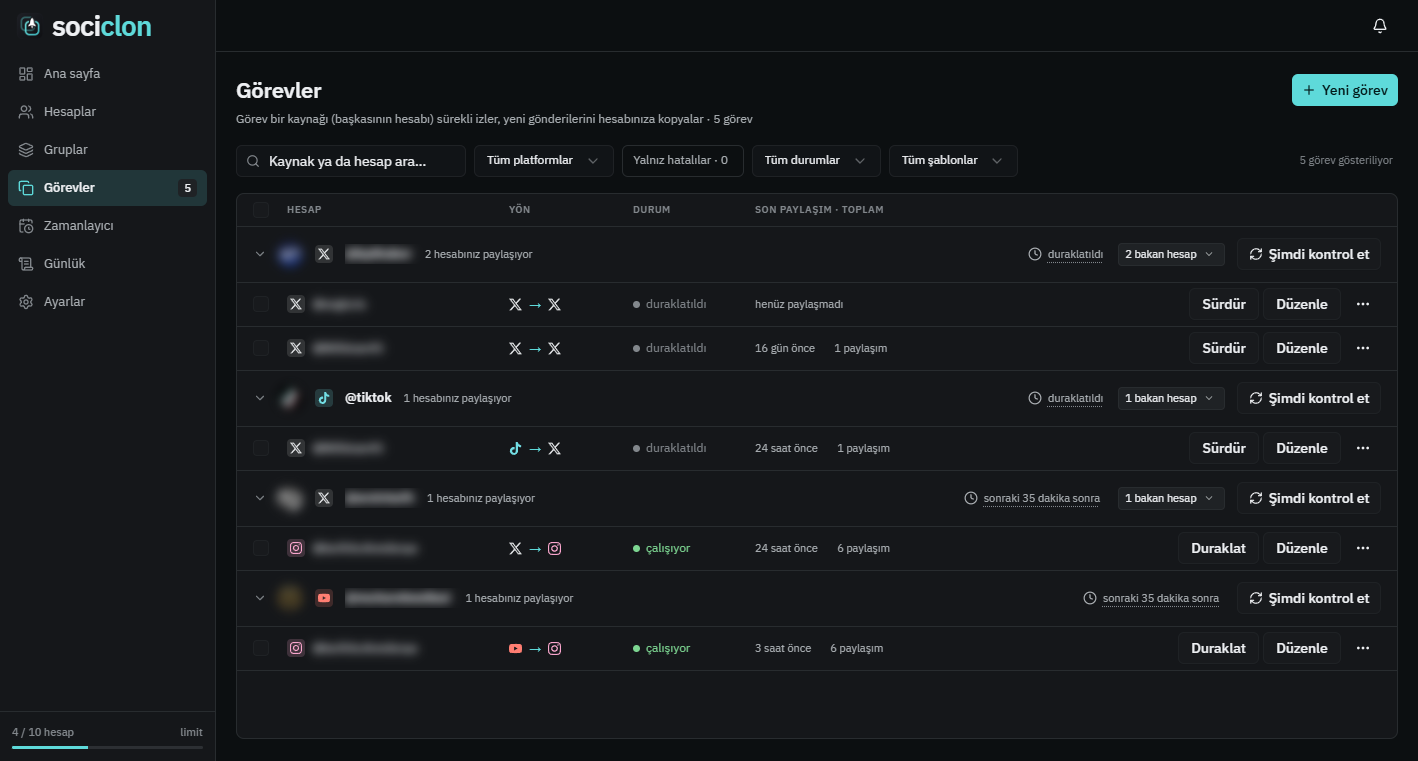Viewport: 1418px width, 761px height.
Task: Click the YouTube source icon in the group header
Action: 324,598
